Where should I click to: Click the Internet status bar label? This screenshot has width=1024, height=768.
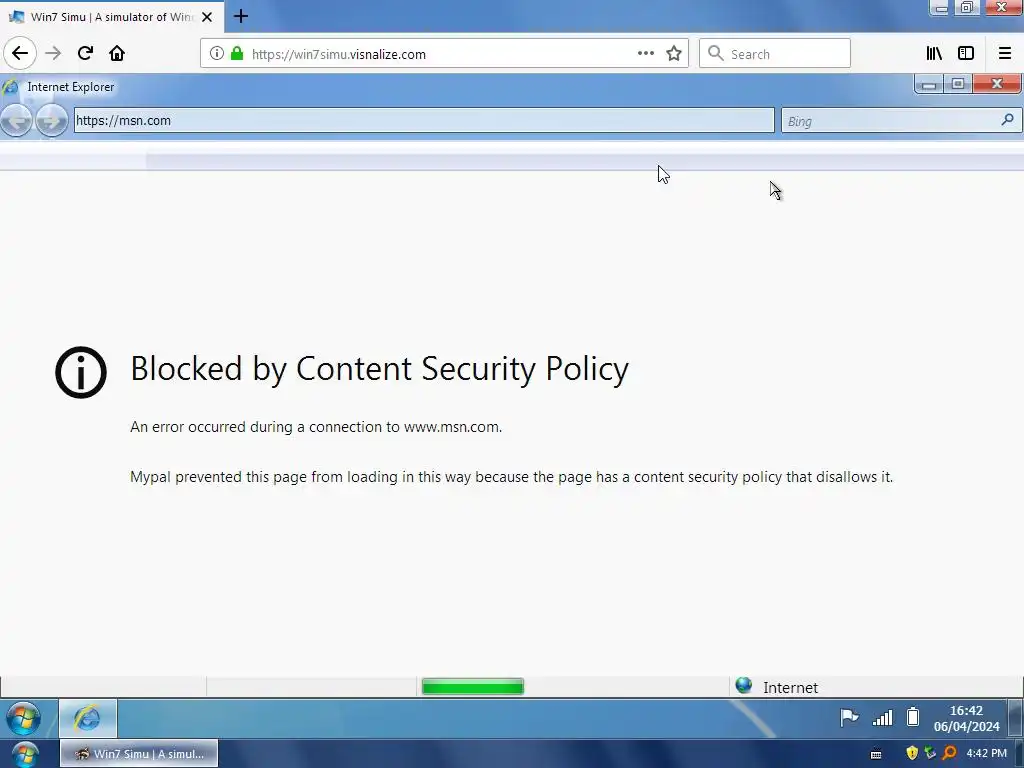pyautogui.click(x=790, y=687)
